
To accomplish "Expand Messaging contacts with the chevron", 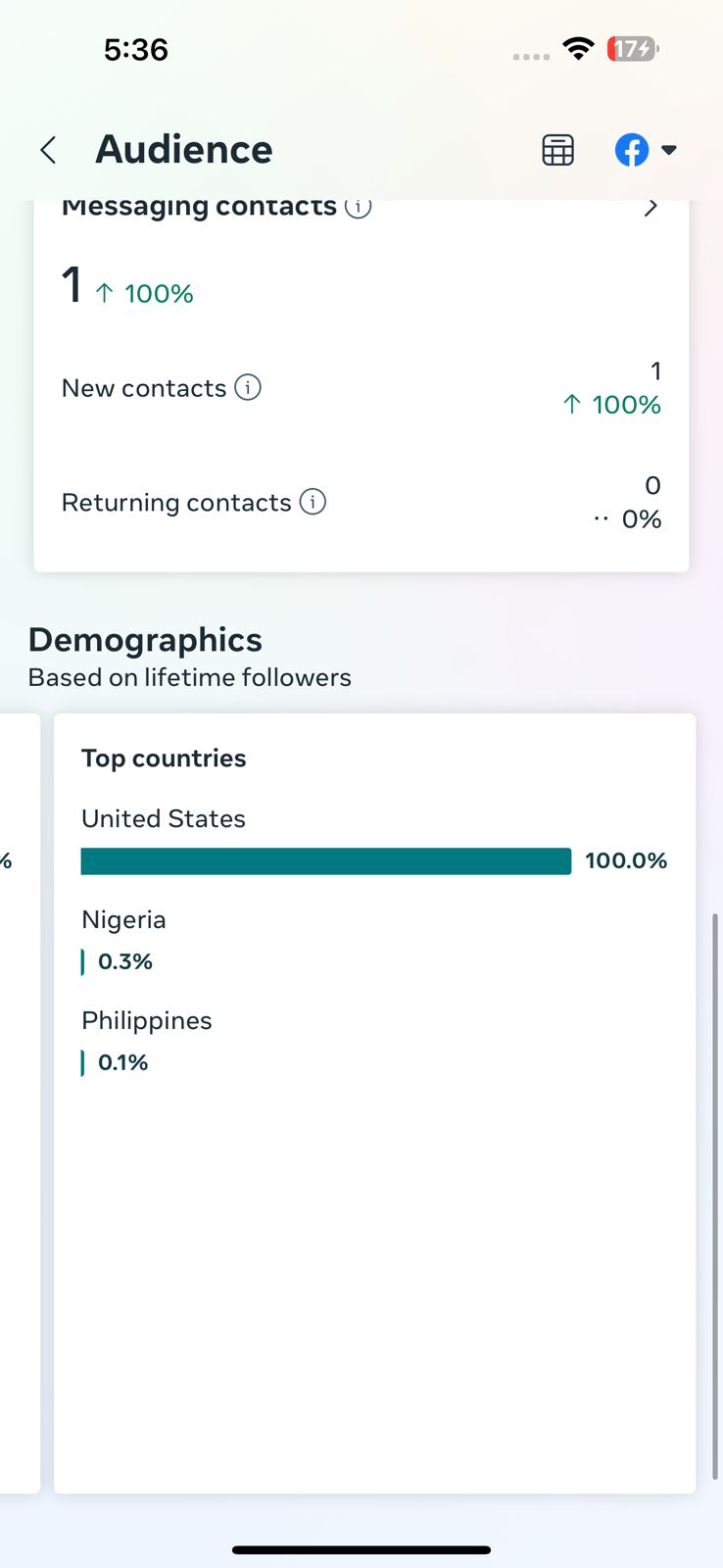I will tap(651, 208).
